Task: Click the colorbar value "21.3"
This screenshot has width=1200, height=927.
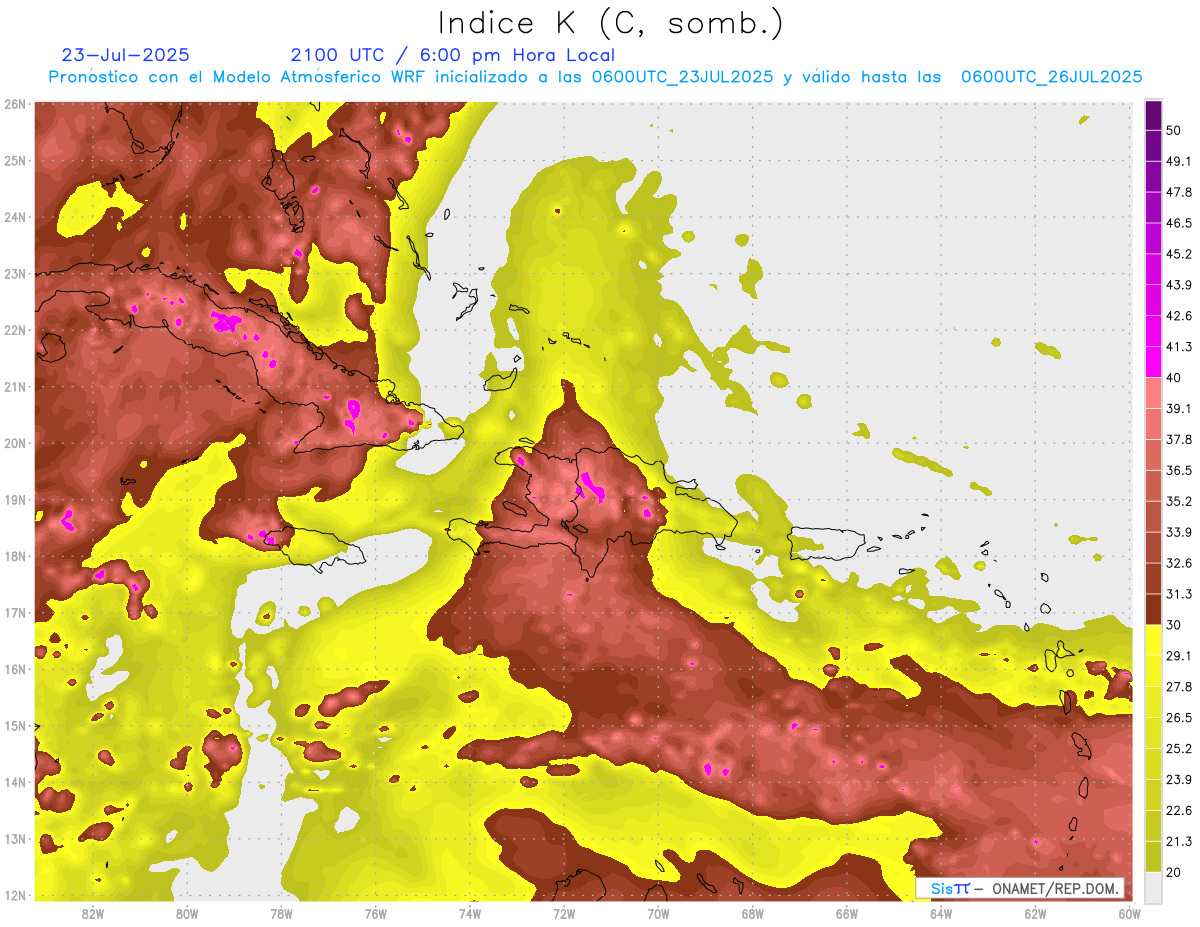Action: pos(1179,841)
